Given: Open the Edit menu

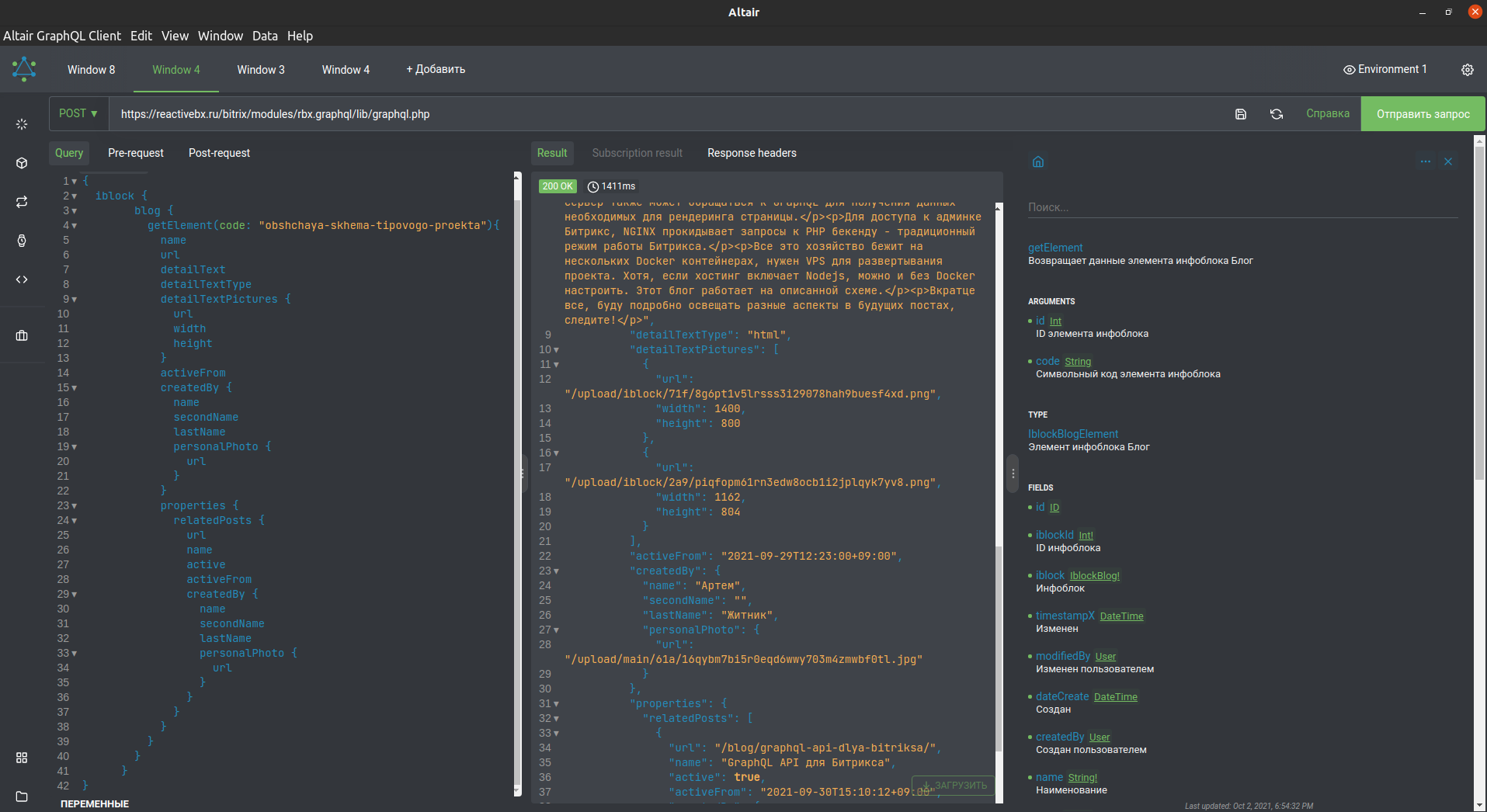Looking at the screenshot, I should point(141,36).
